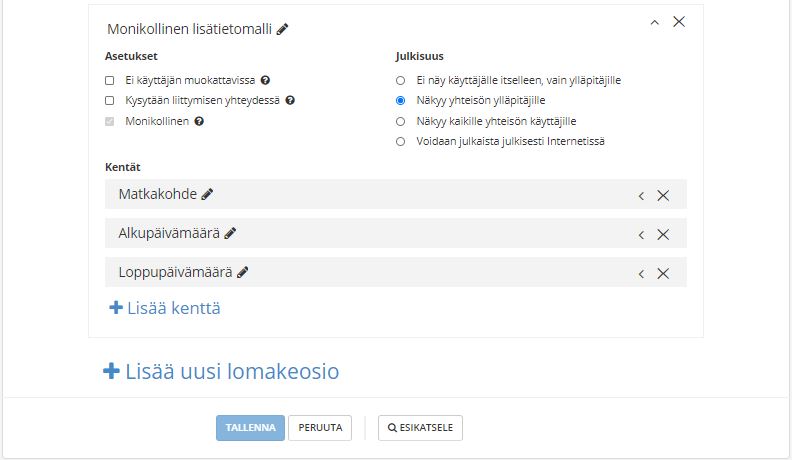Image resolution: width=792 pixels, height=460 pixels.
Task: Click pencil icon next to Alkupäivämäärä
Action: click(231, 233)
